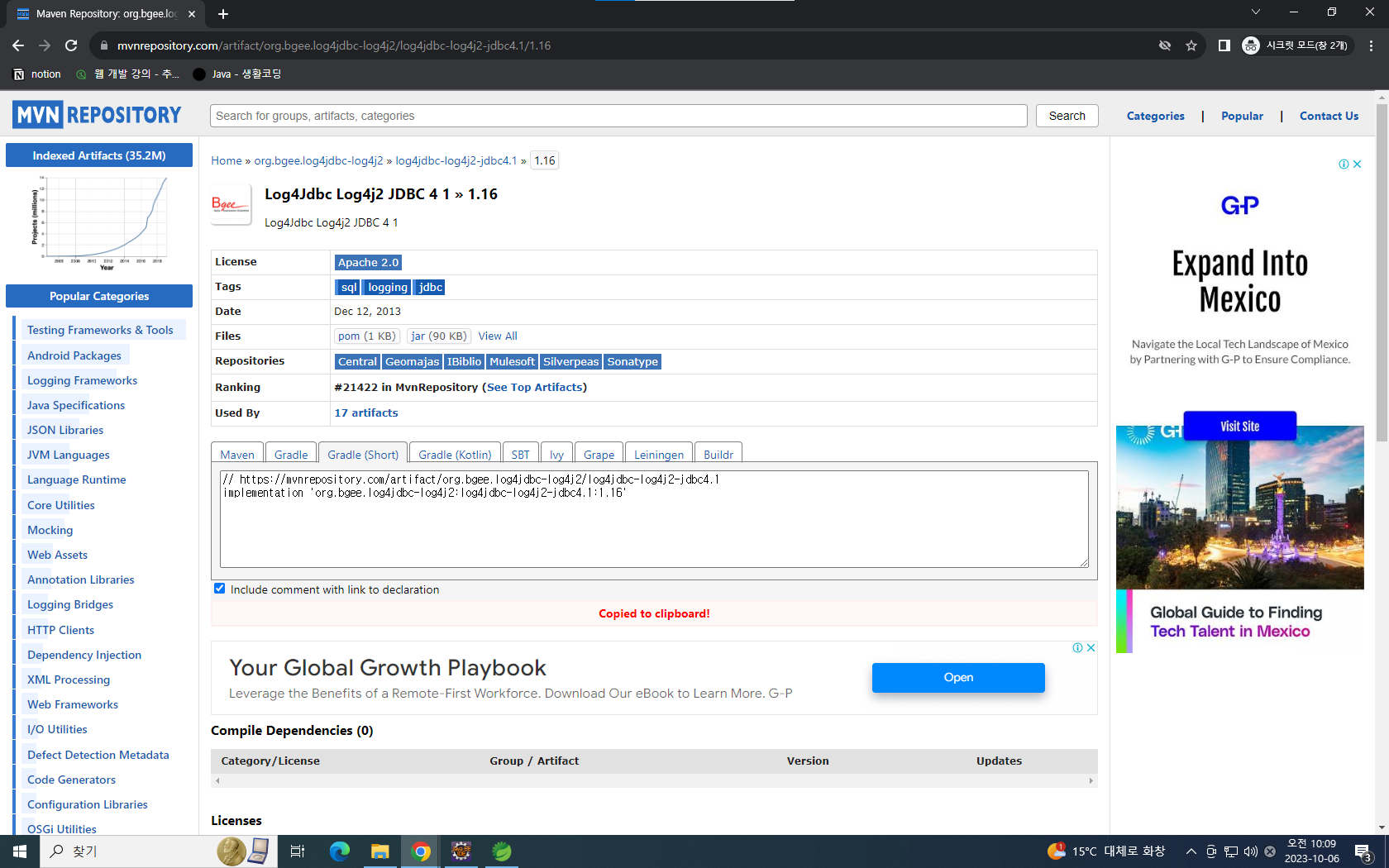Click the logging tag
The height and width of the screenshot is (868, 1389).
(x=388, y=287)
